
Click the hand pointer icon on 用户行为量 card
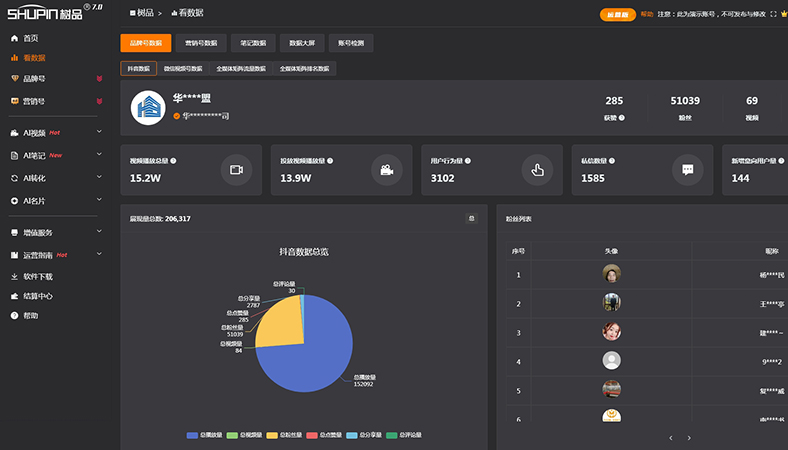click(537, 169)
